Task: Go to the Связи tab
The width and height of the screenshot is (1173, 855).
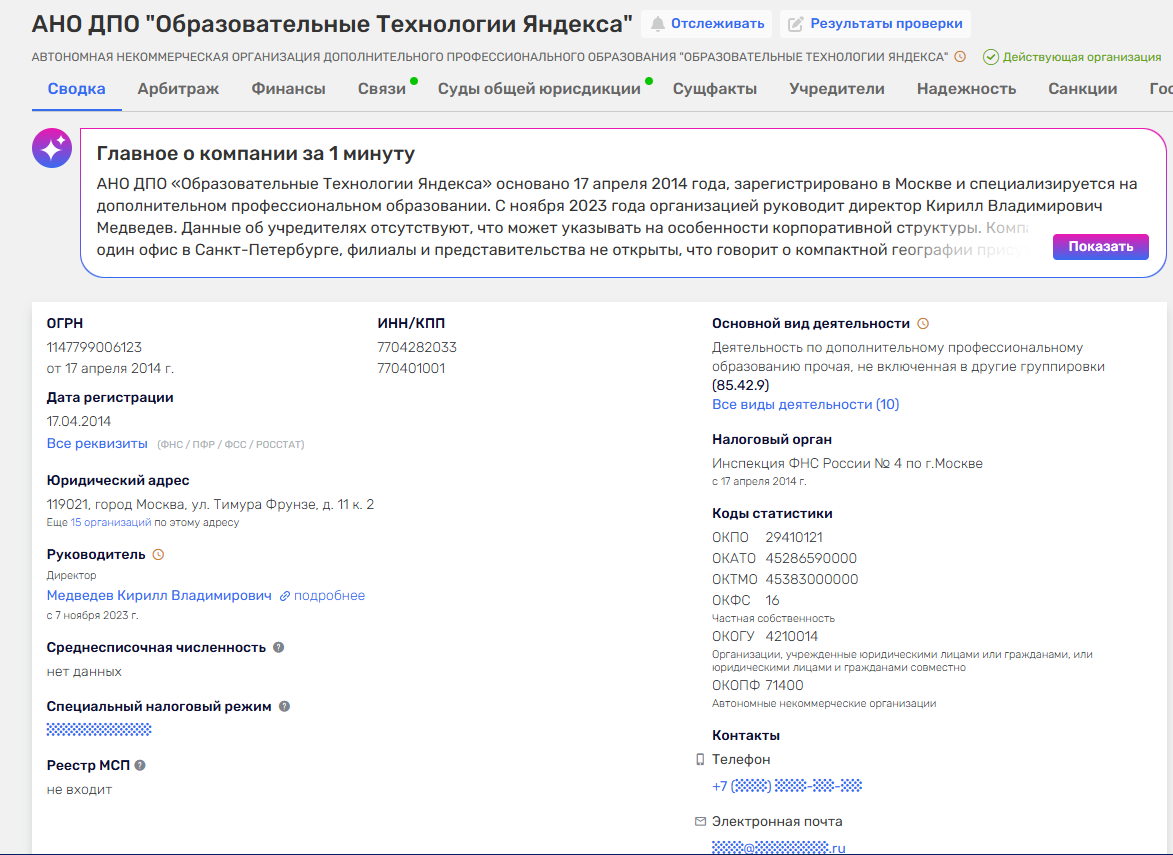Action: (x=382, y=89)
